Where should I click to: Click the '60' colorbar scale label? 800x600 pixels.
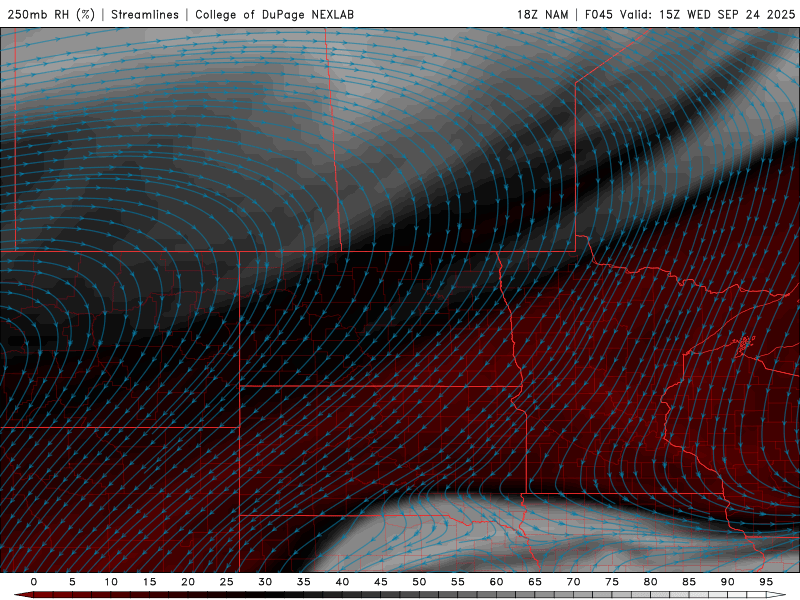(496, 582)
